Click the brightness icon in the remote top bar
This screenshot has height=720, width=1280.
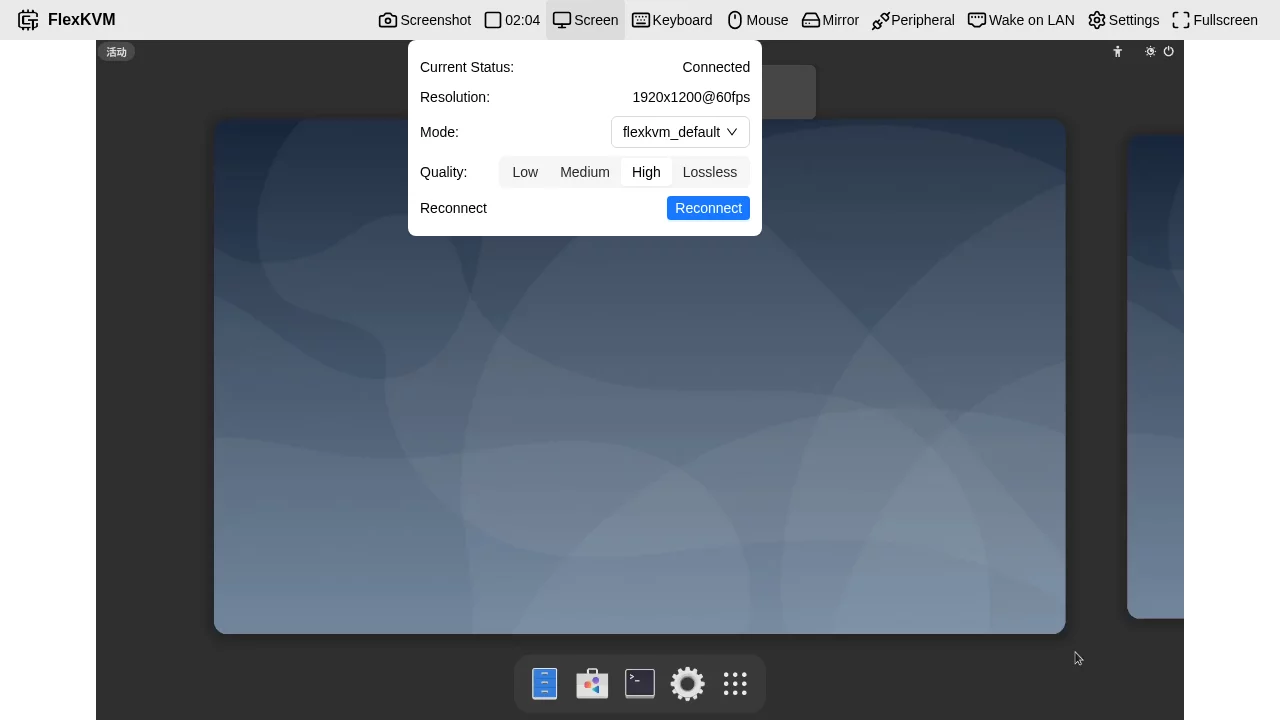[1150, 51]
